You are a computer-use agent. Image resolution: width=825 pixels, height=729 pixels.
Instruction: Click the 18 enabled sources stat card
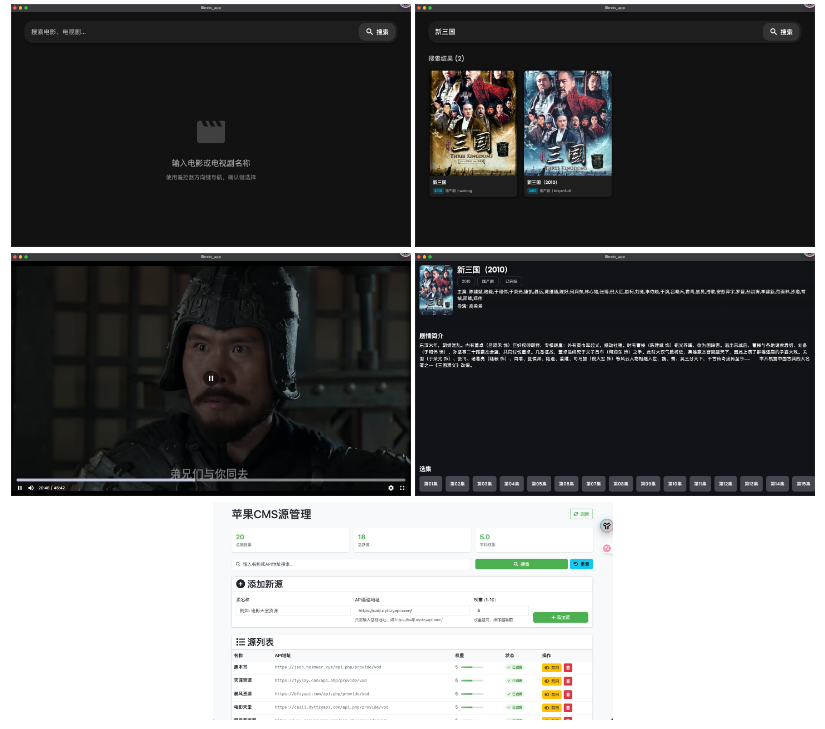[412, 540]
